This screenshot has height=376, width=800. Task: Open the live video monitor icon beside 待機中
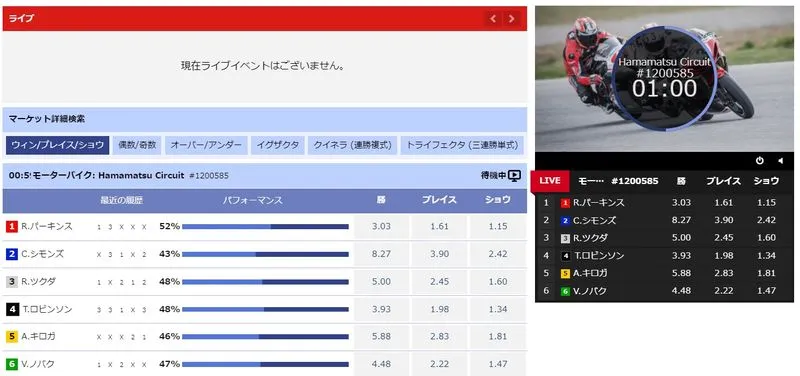tap(514, 176)
